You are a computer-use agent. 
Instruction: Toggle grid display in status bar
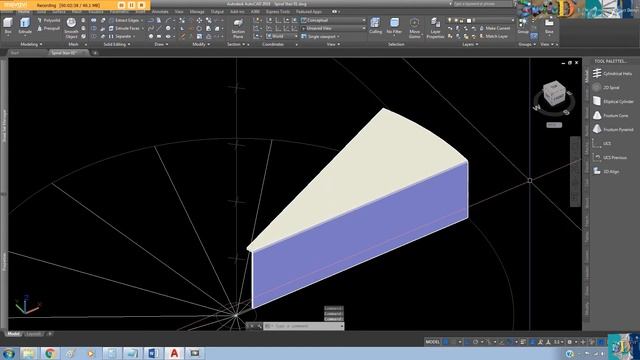tap(446, 342)
